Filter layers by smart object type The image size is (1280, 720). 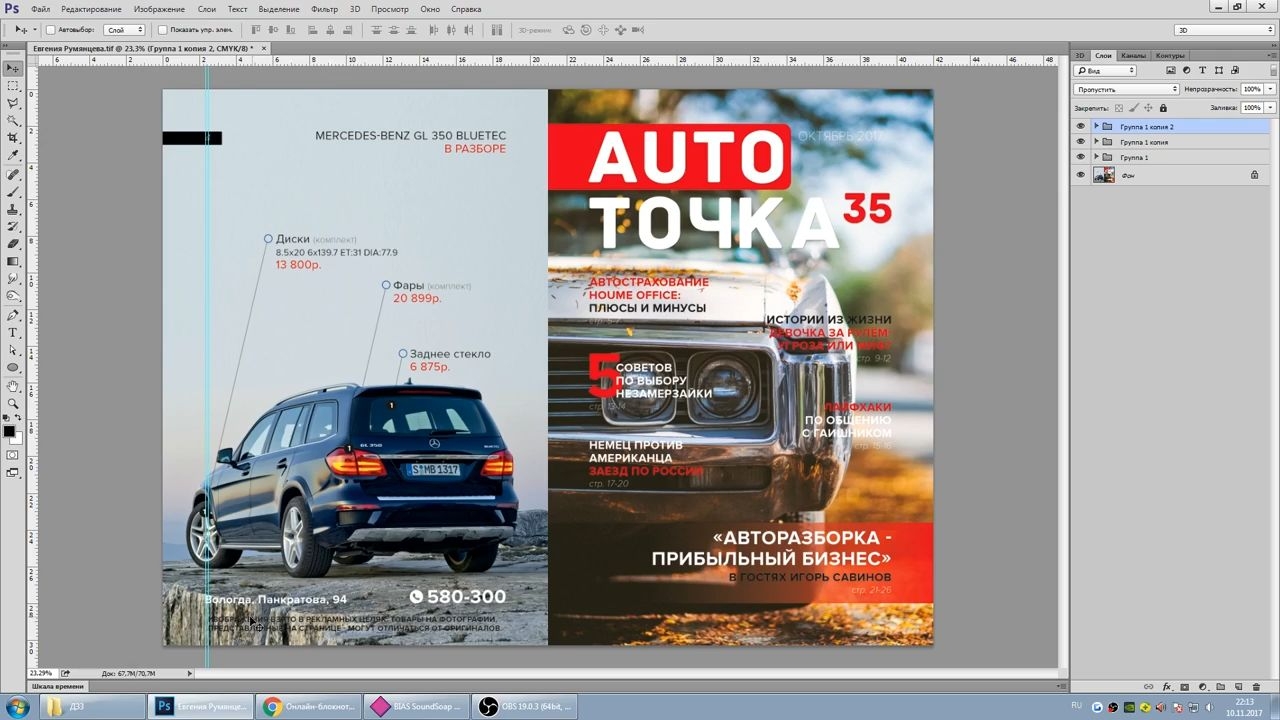[x=1234, y=71]
